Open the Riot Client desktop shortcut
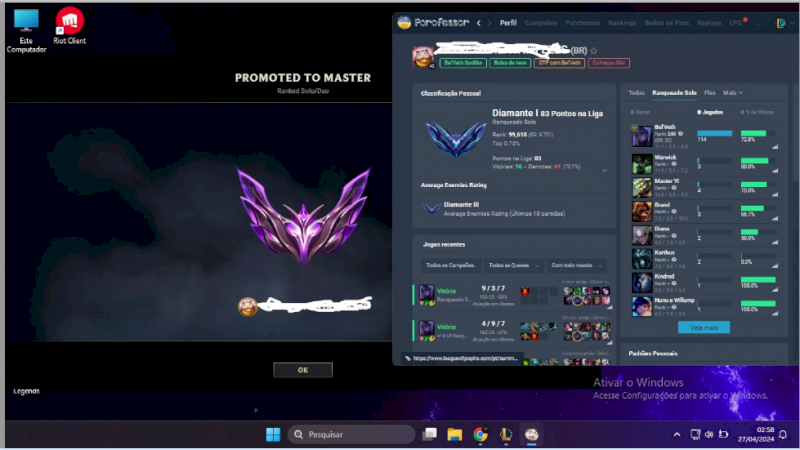The height and width of the screenshot is (450, 800). coord(69,26)
